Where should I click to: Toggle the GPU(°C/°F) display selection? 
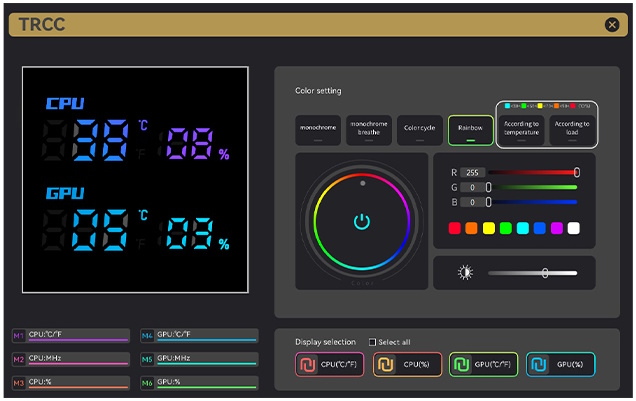pos(483,365)
